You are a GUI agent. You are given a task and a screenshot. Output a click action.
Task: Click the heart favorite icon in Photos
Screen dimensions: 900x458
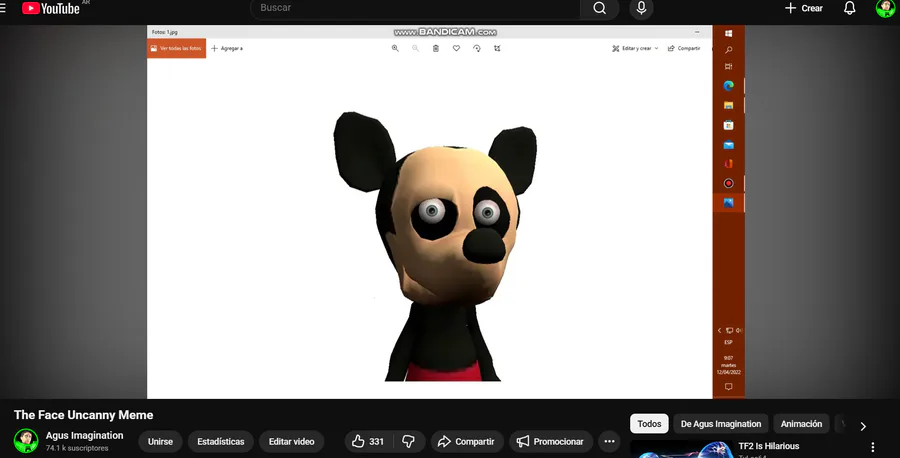tap(456, 48)
